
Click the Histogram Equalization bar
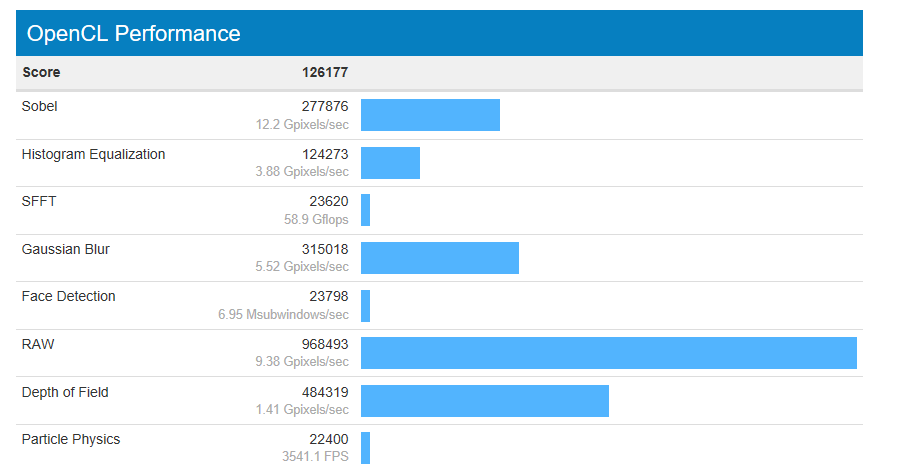pyautogui.click(x=390, y=163)
